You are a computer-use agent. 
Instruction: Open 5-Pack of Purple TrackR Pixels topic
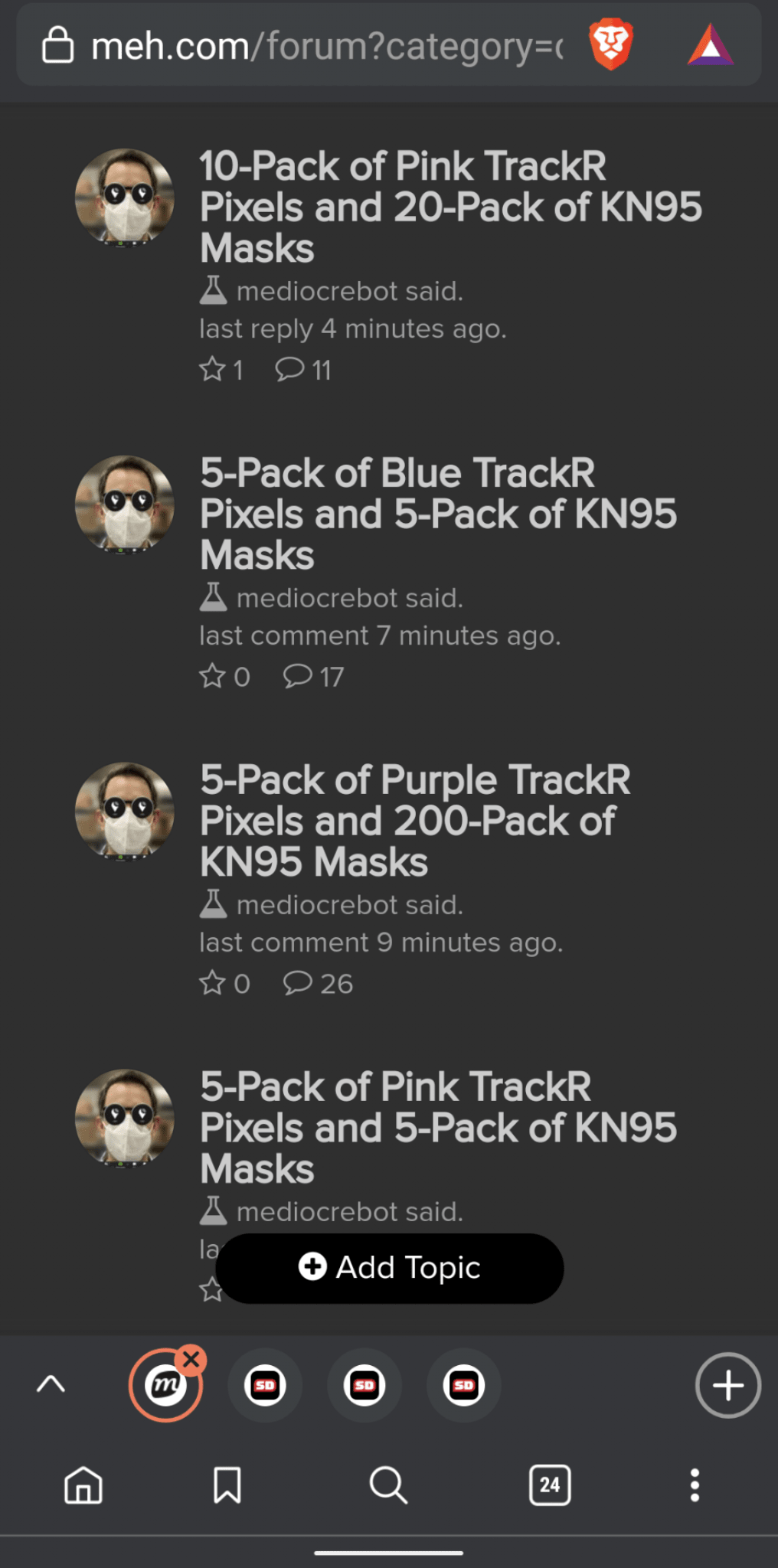[415, 821]
